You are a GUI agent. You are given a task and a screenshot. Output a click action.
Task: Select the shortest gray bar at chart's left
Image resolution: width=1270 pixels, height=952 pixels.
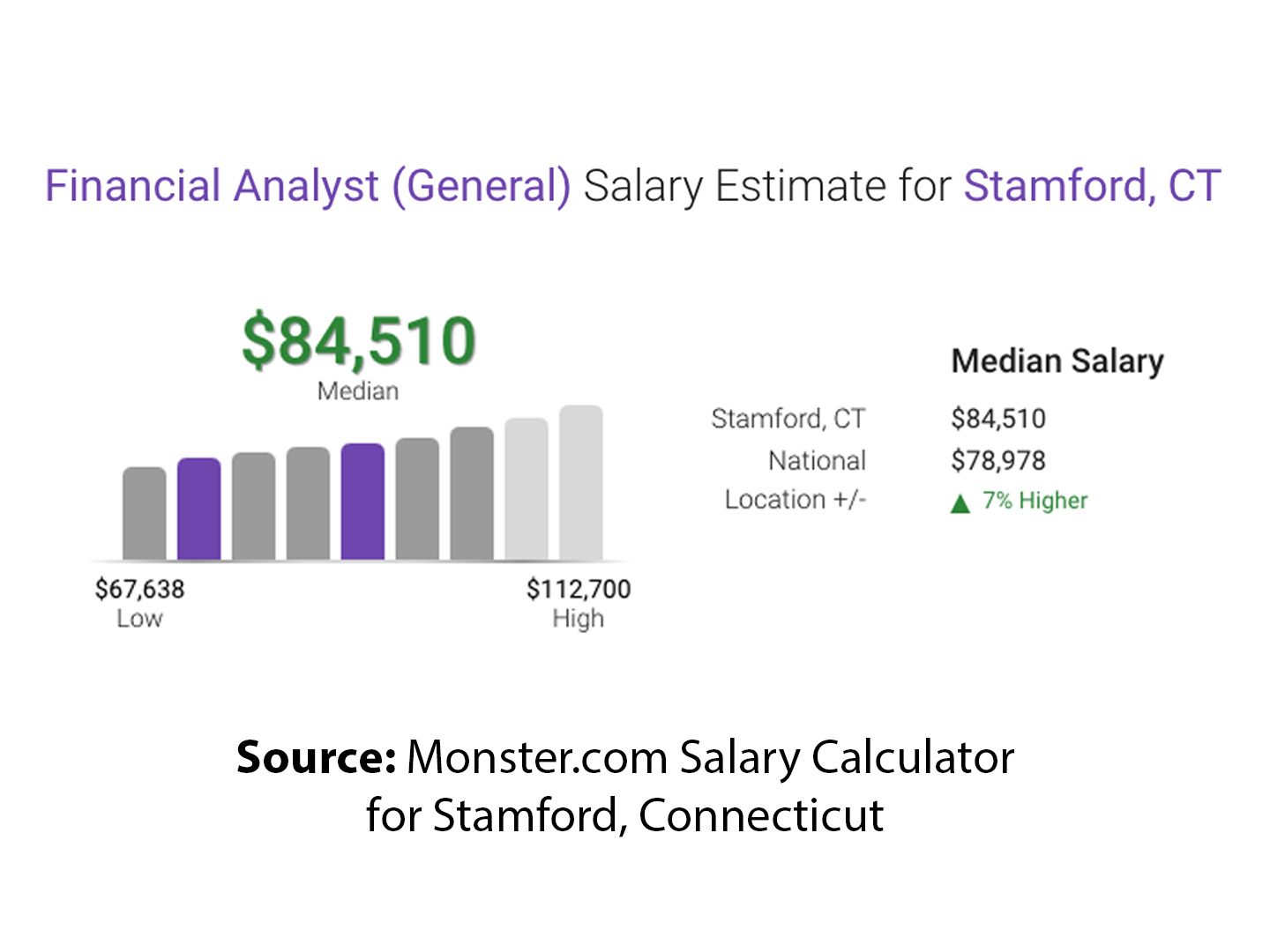(x=145, y=513)
